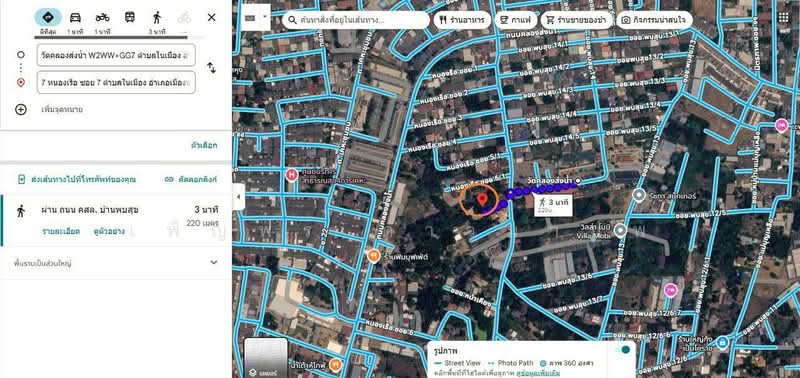The height and width of the screenshot is (378, 800).
Task: Click the วัดคลองส่งน้ำ starting point marker
Action: (578, 181)
